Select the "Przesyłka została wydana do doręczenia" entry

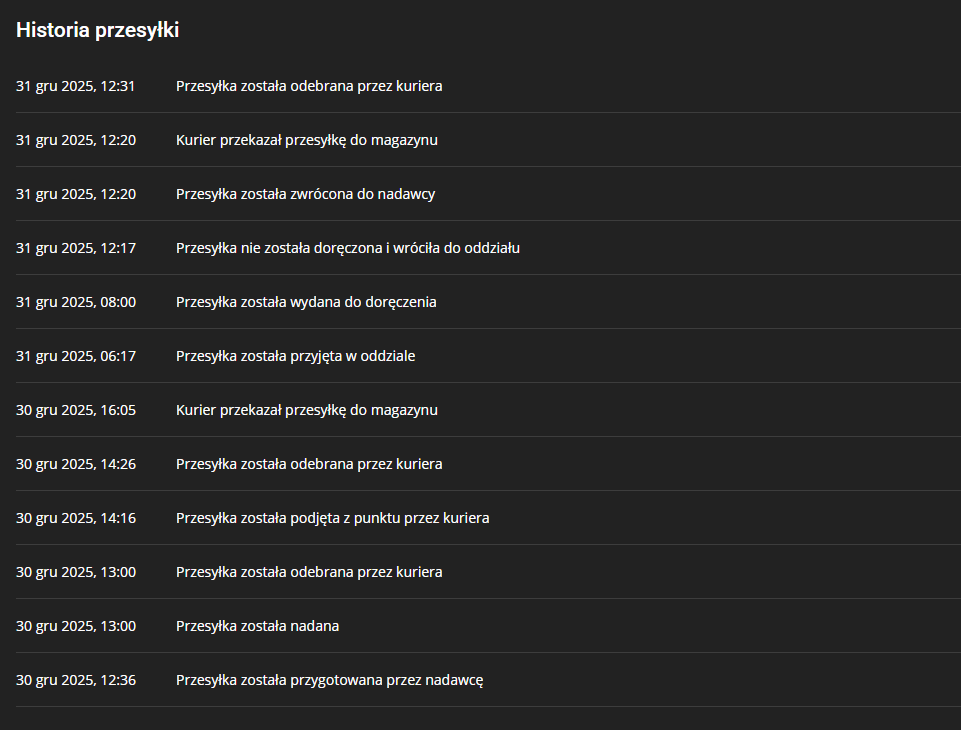click(306, 302)
